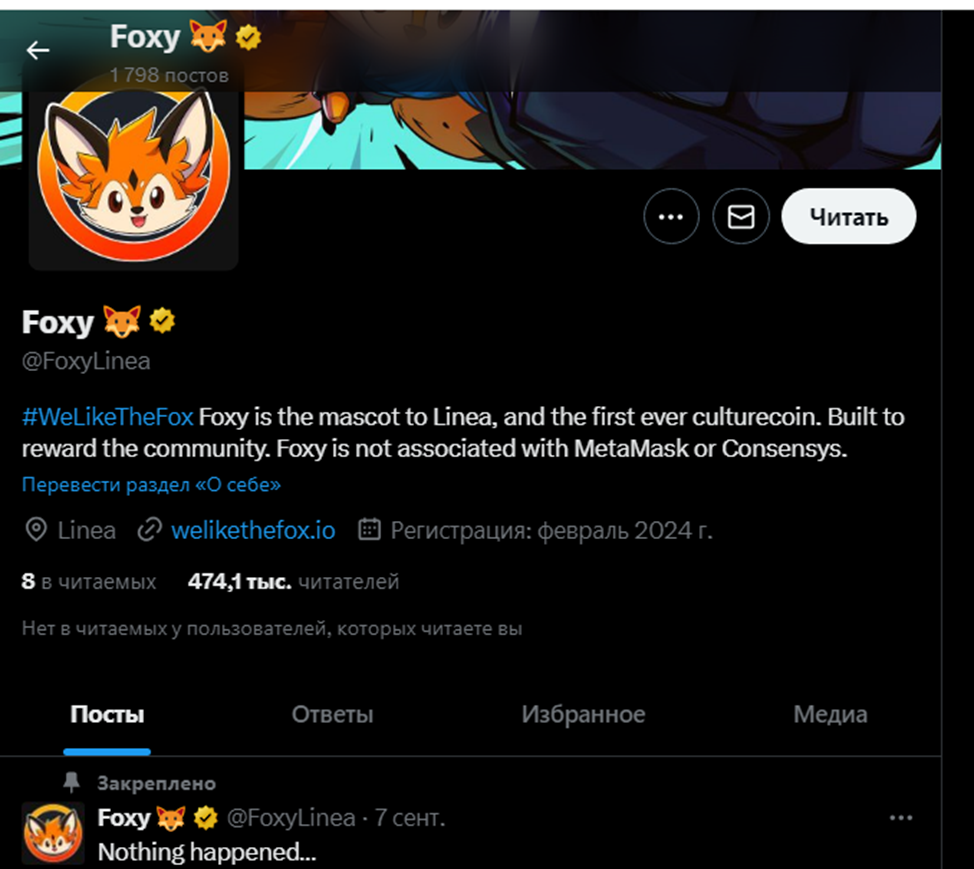The height and width of the screenshot is (869, 974).
Task: Open the 474,1 тыс. читателей followers list
Action: (x=293, y=581)
